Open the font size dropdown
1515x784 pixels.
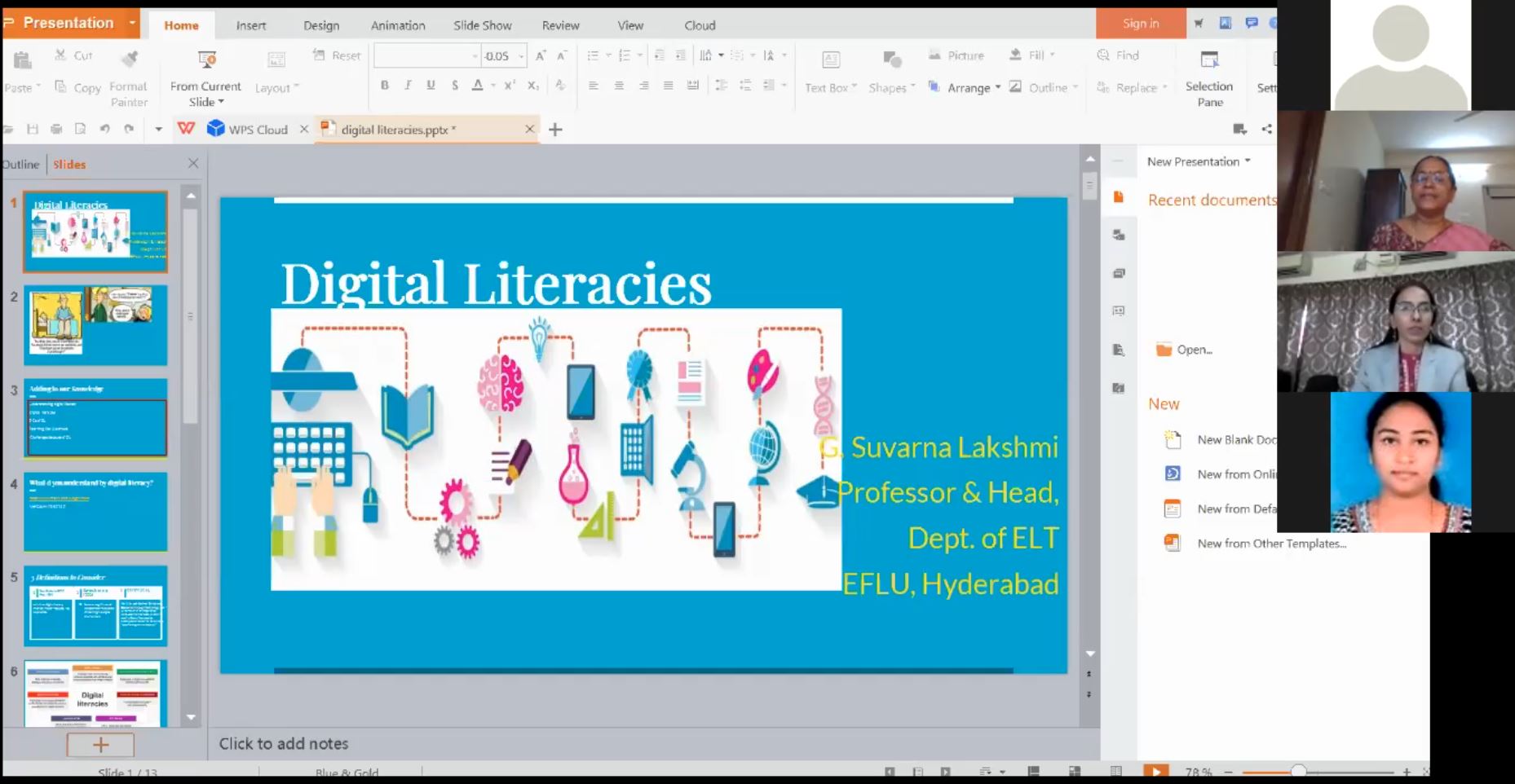[x=520, y=56]
